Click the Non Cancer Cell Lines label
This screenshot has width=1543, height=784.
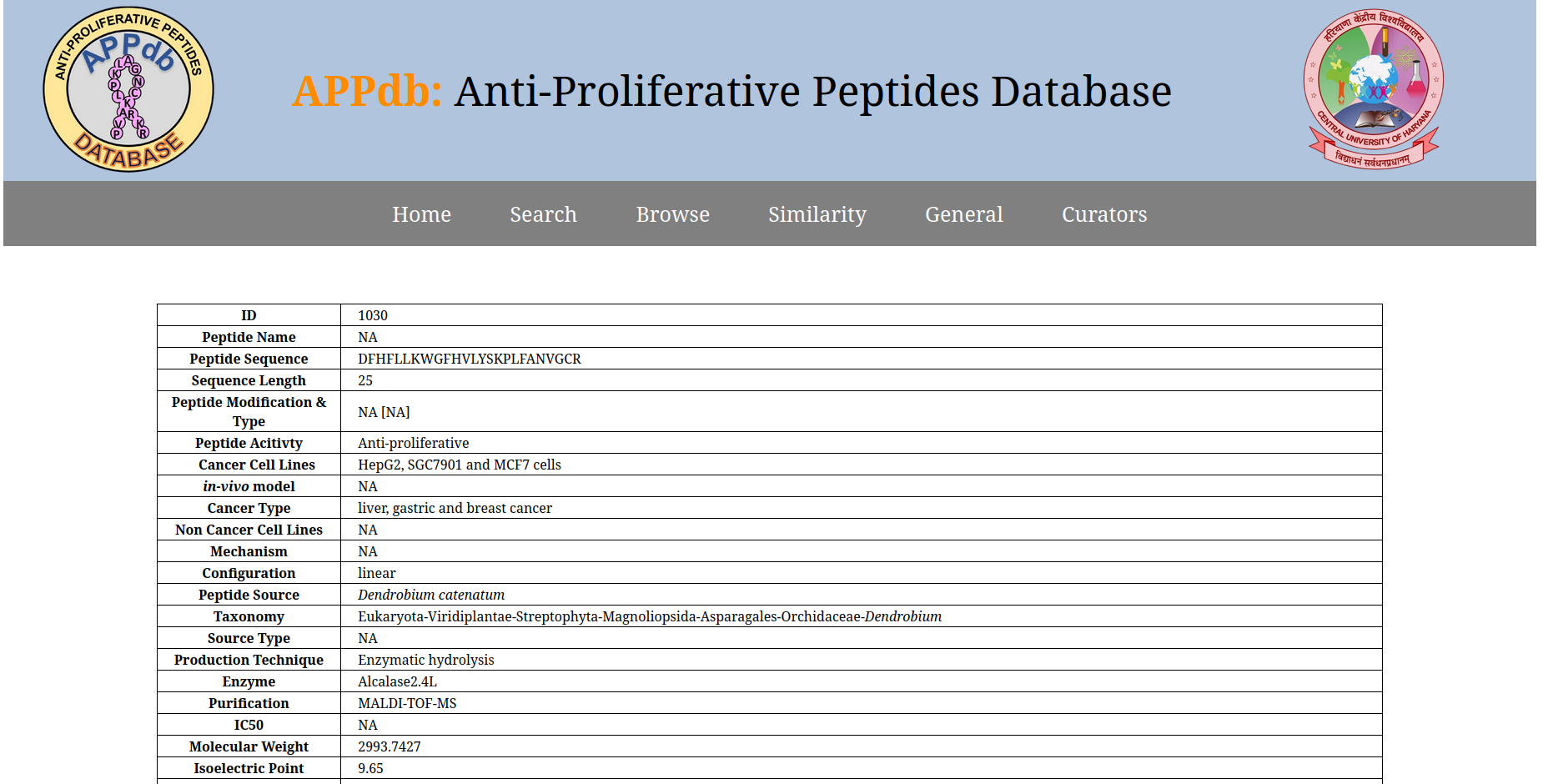pos(249,530)
